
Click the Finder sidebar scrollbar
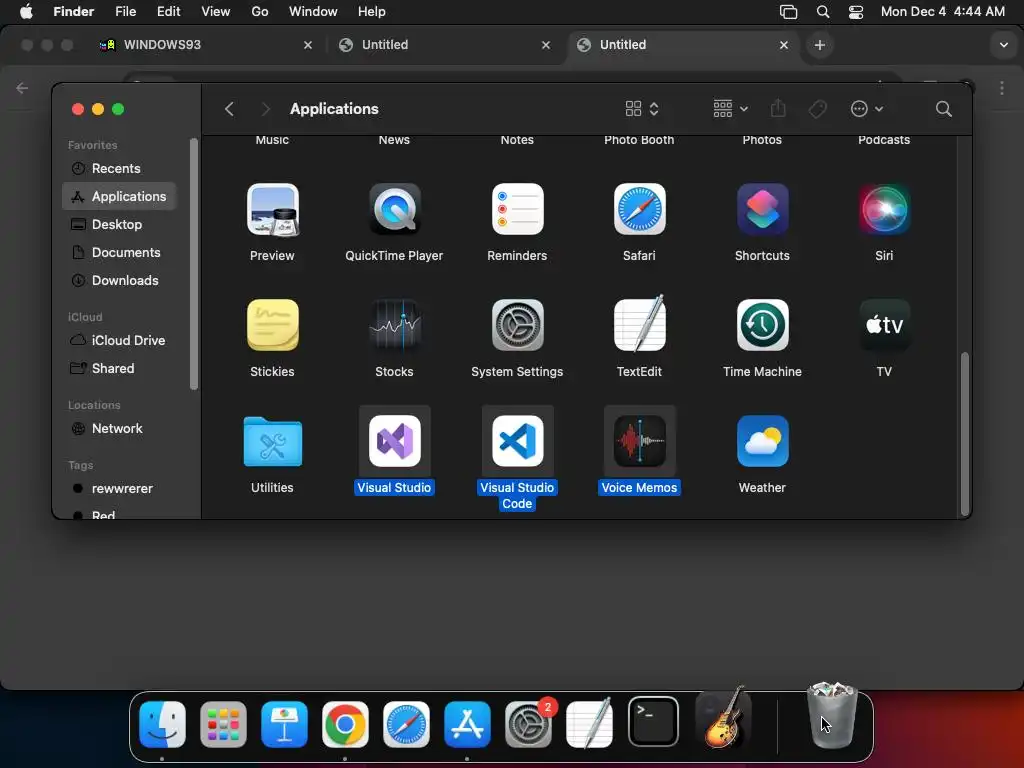click(x=193, y=264)
